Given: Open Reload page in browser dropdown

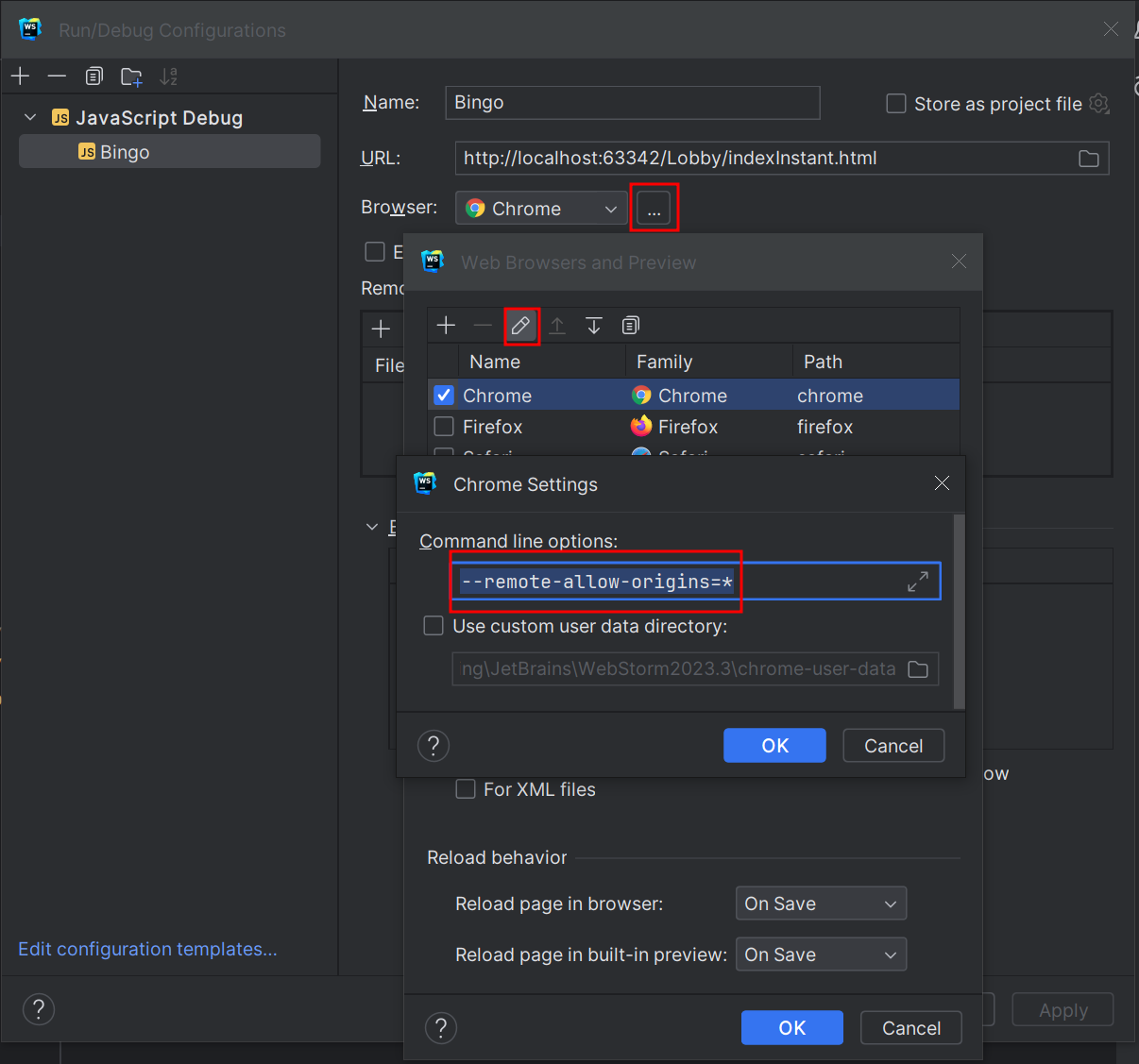Looking at the screenshot, I should tap(821, 904).
